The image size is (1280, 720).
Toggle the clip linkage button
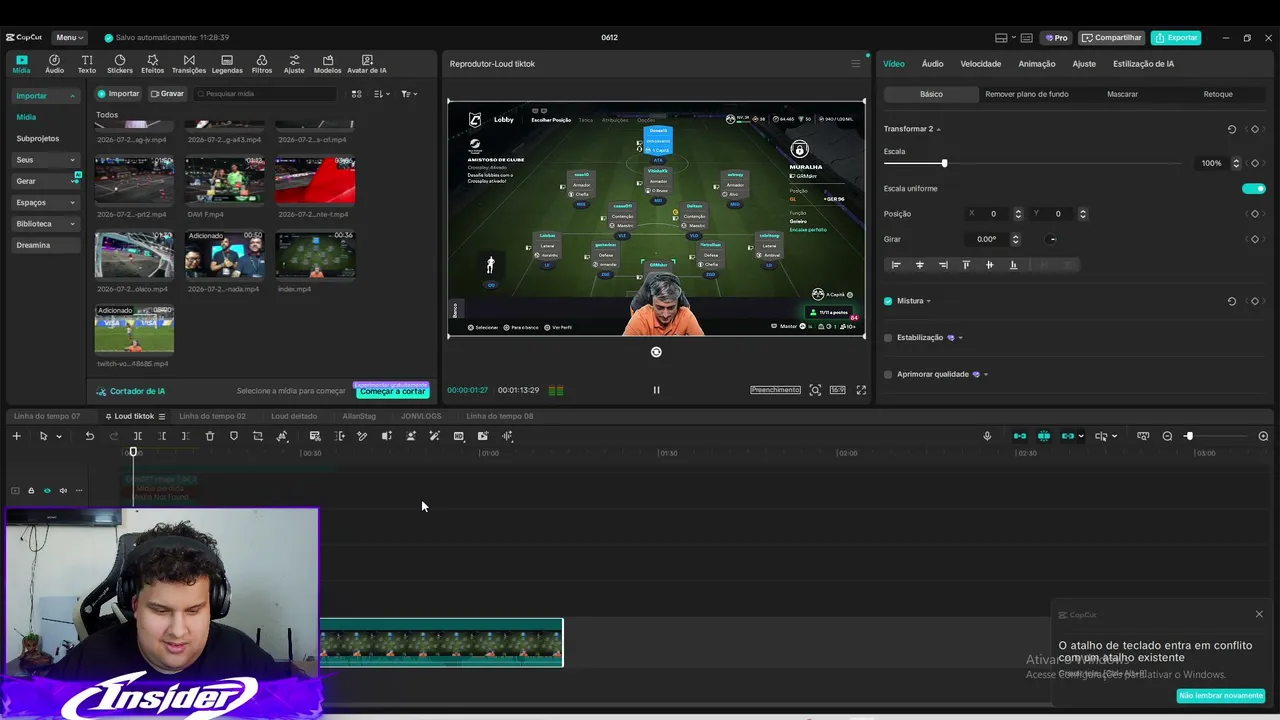coord(1068,436)
